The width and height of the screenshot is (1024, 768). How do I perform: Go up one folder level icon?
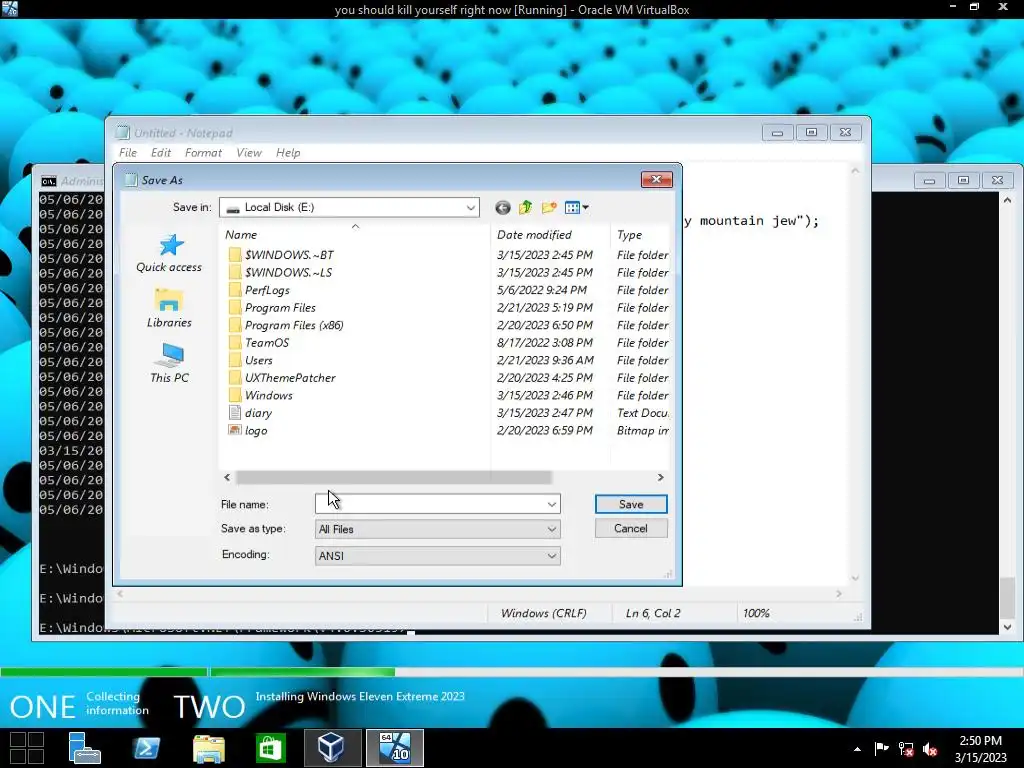point(526,208)
